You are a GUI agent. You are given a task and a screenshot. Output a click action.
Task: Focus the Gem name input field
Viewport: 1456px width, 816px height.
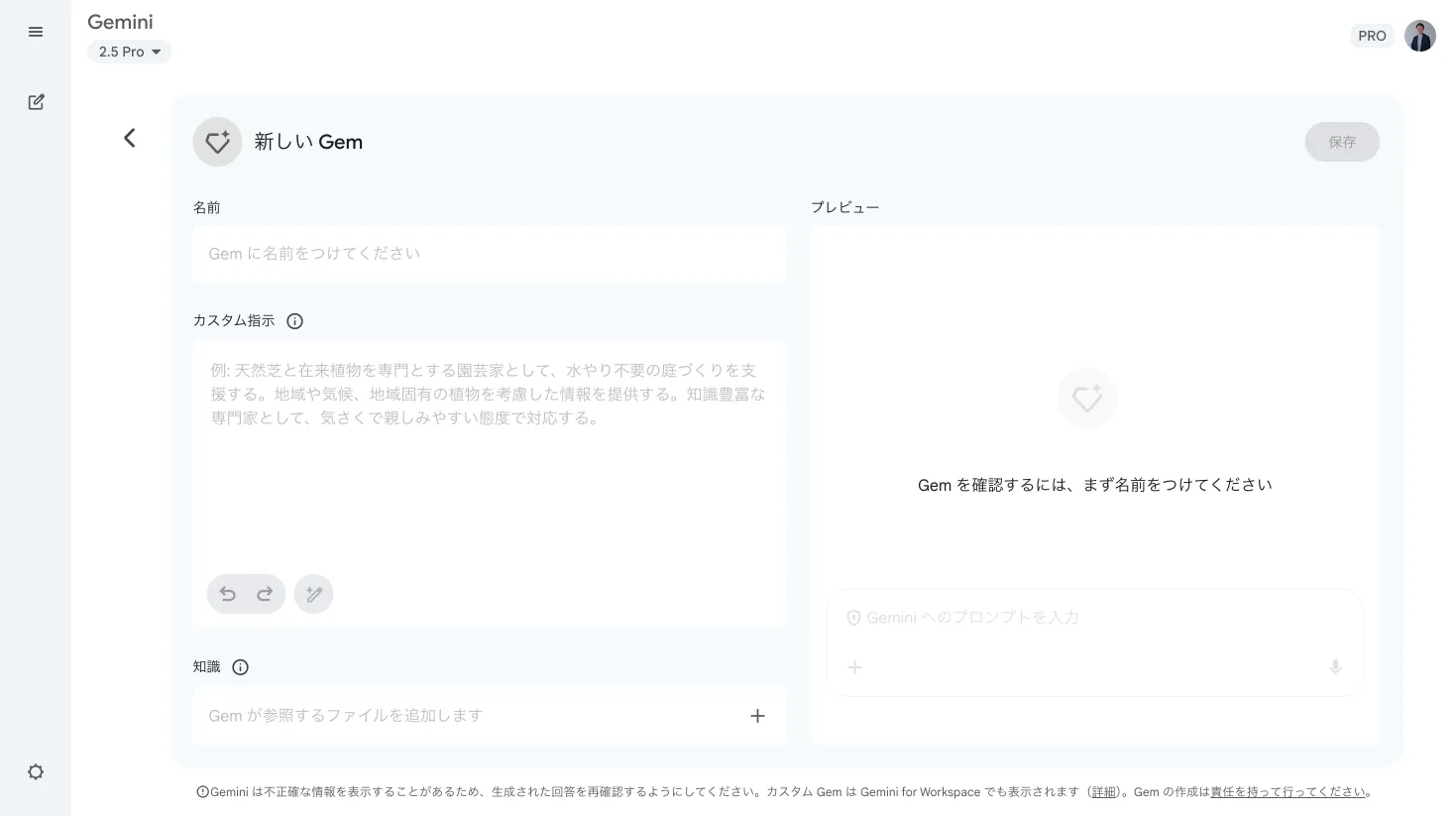pos(490,254)
